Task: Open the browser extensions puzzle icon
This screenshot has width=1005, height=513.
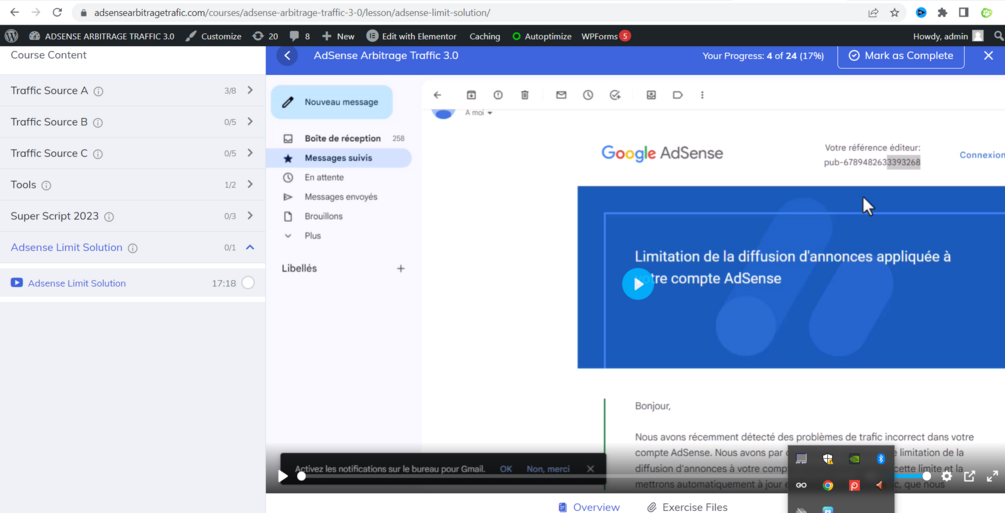Action: coord(942,12)
